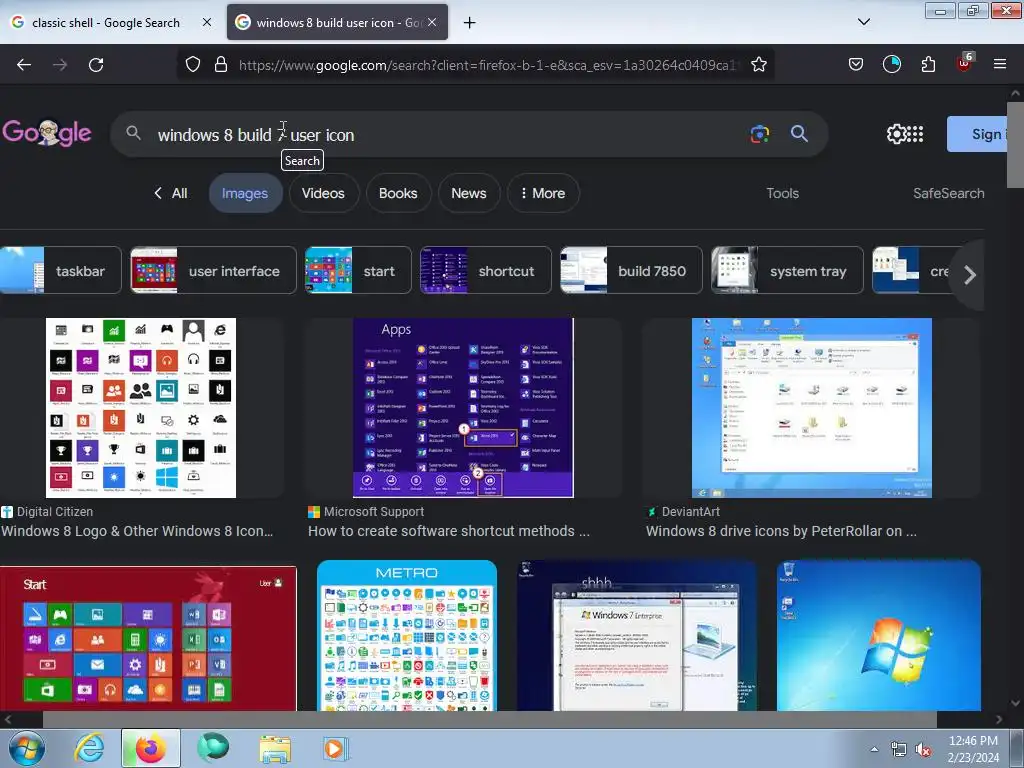Search by image with Google Lens icon
The height and width of the screenshot is (768, 1024).
[x=760, y=134]
